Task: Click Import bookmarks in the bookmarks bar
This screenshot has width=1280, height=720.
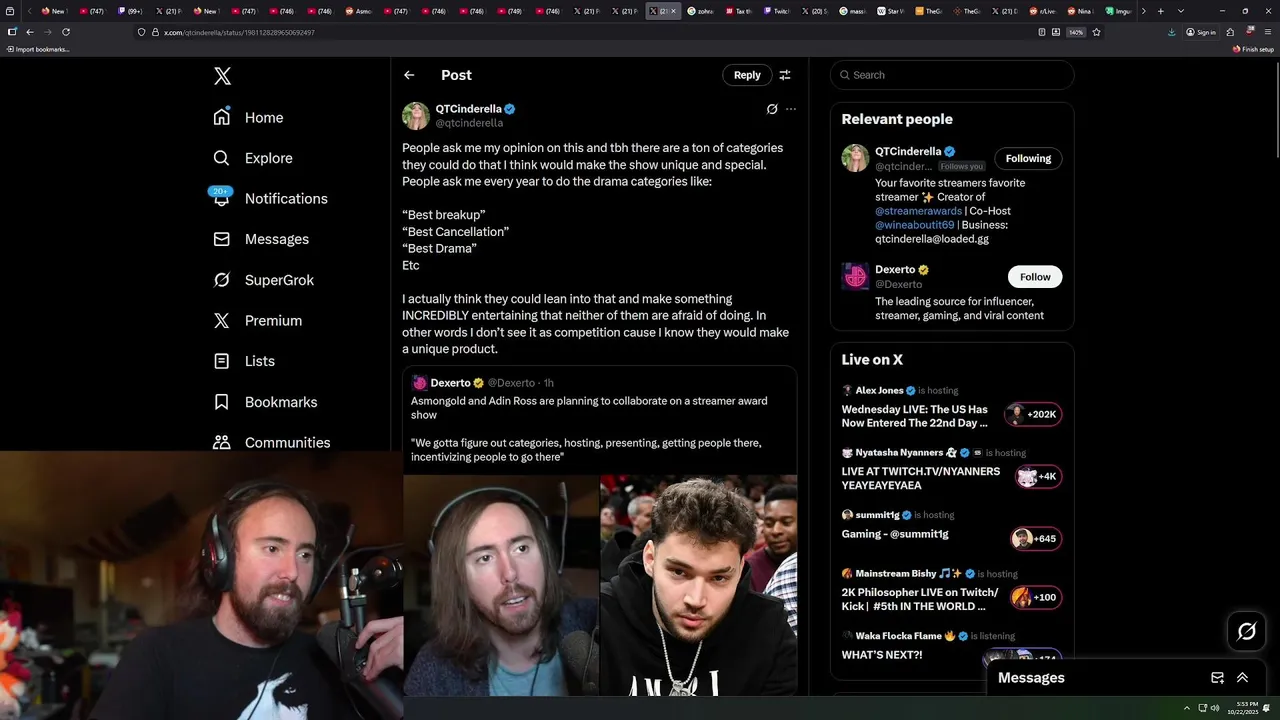Action: [x=38, y=49]
